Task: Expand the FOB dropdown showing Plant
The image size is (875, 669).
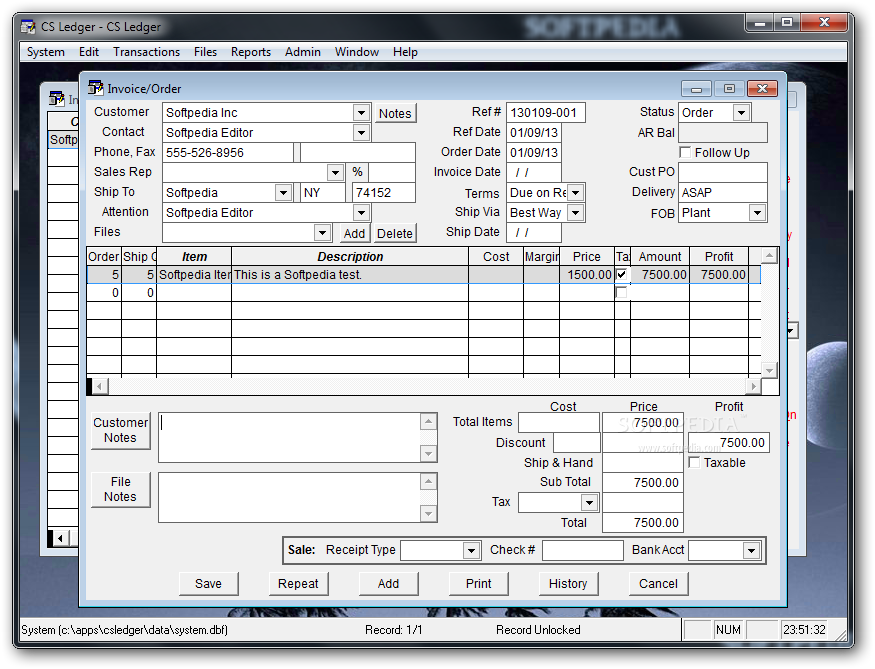Action: pos(757,213)
